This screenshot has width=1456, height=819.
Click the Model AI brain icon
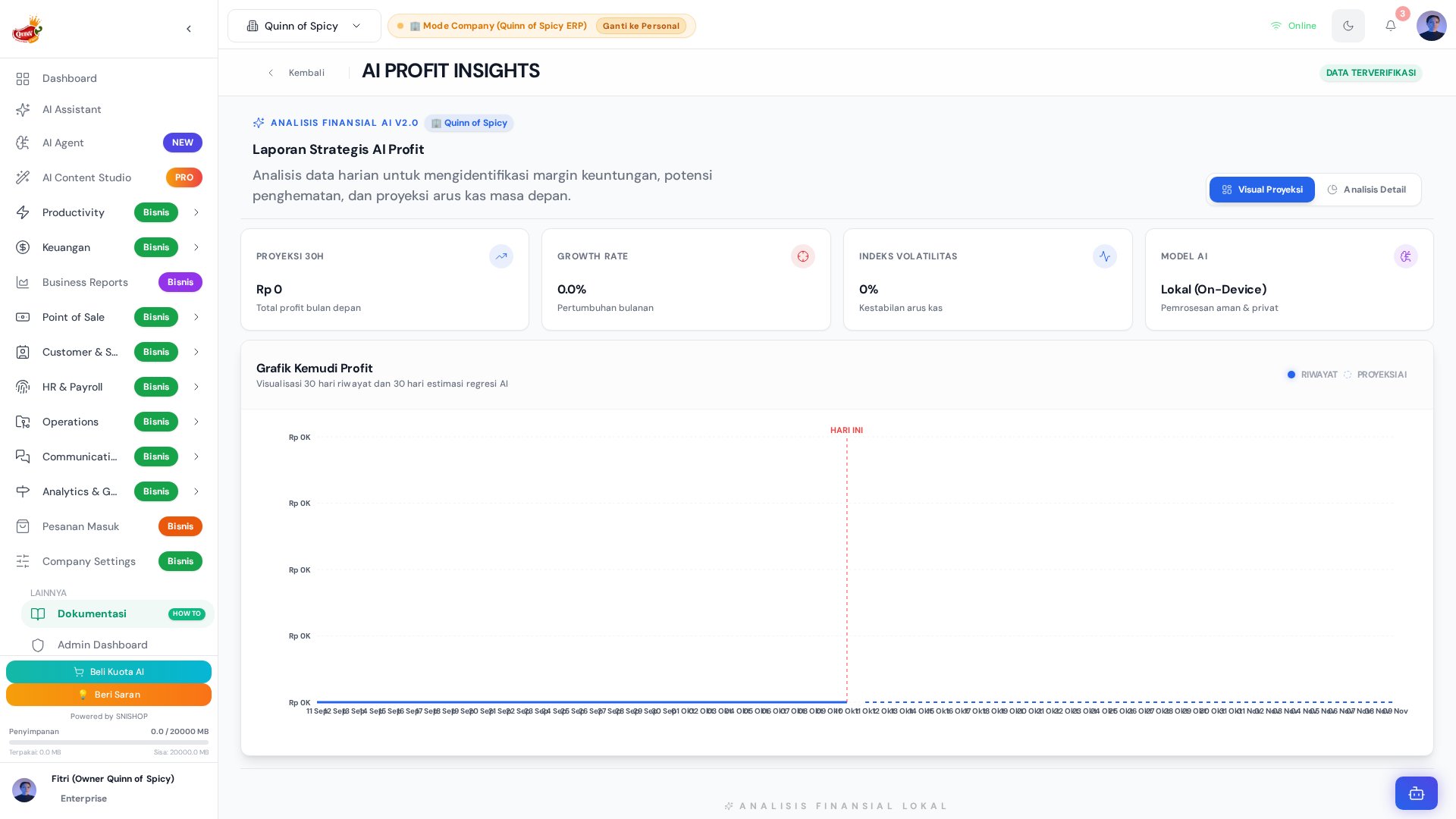pos(1405,256)
